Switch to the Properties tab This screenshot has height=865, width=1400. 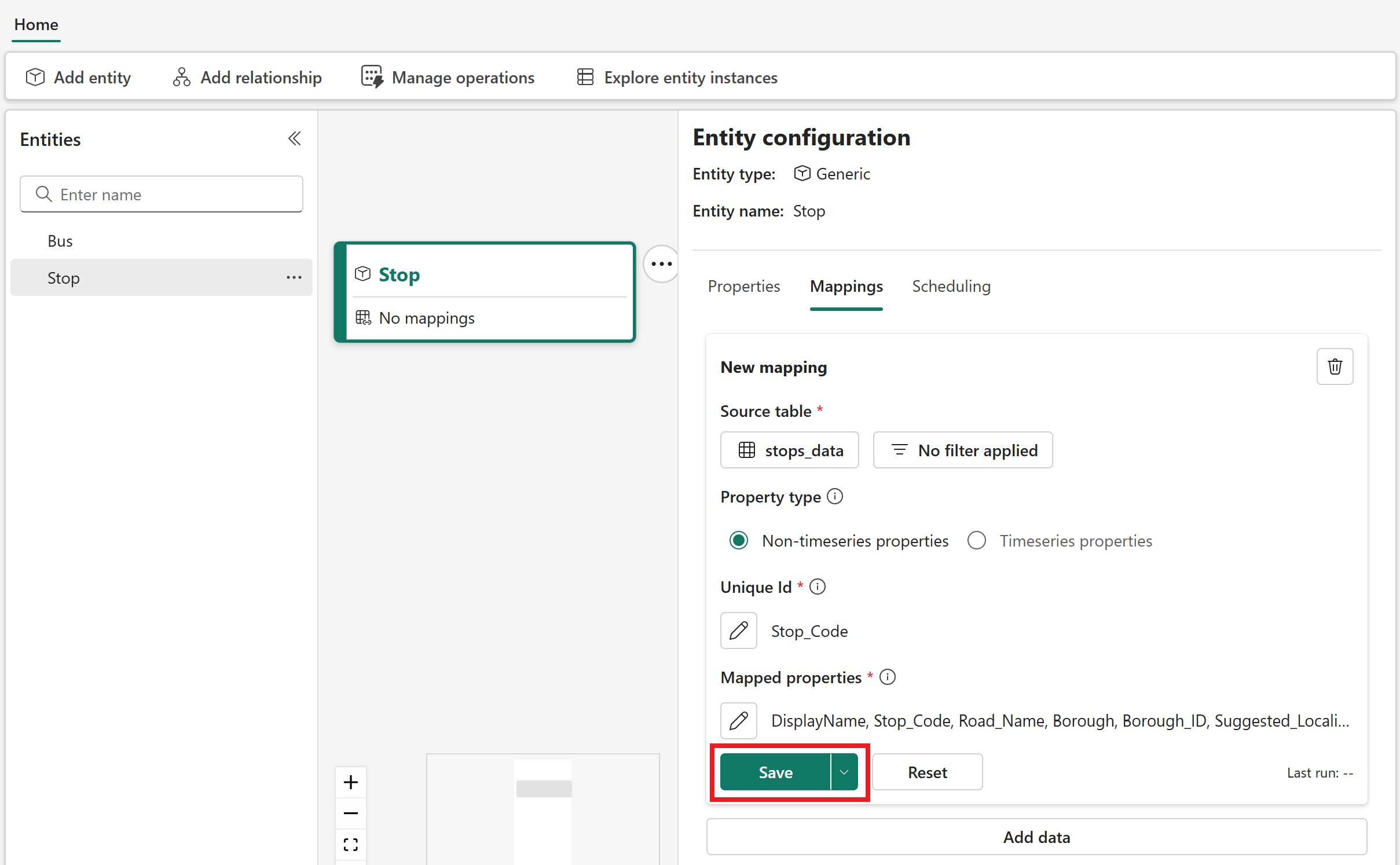click(743, 286)
